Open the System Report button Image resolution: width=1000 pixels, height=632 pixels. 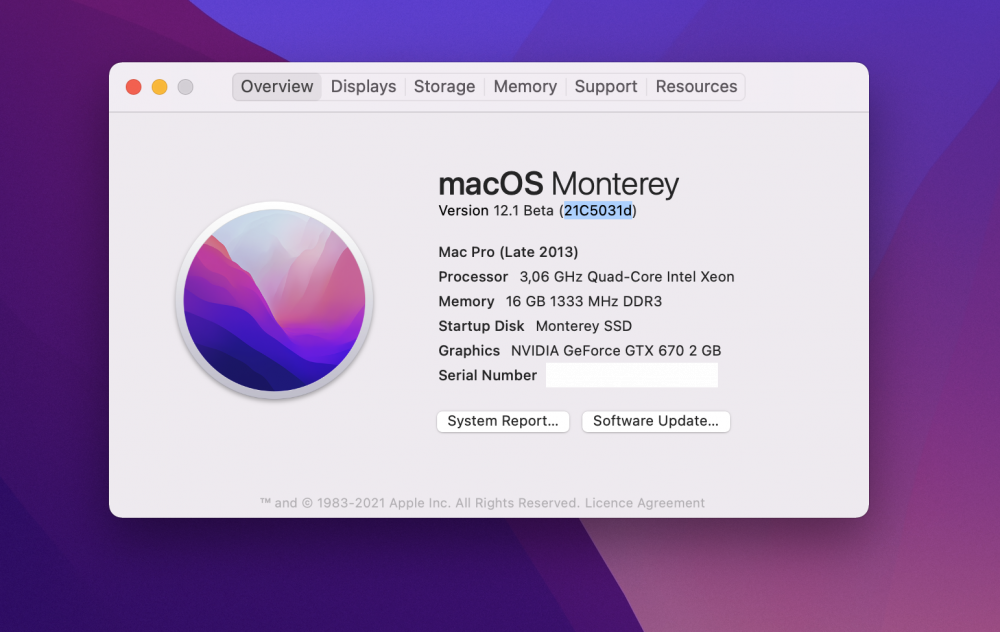click(x=503, y=421)
